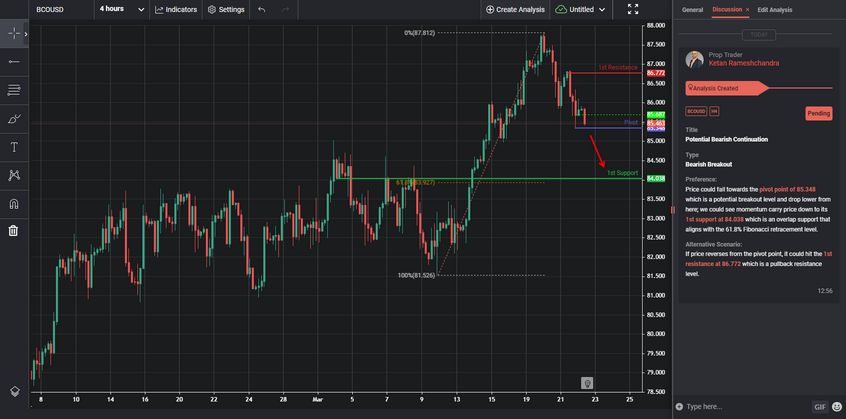Click Potential Bearish Continuation title text
Image resolution: width=846 pixels, height=419 pixels.
point(726,139)
